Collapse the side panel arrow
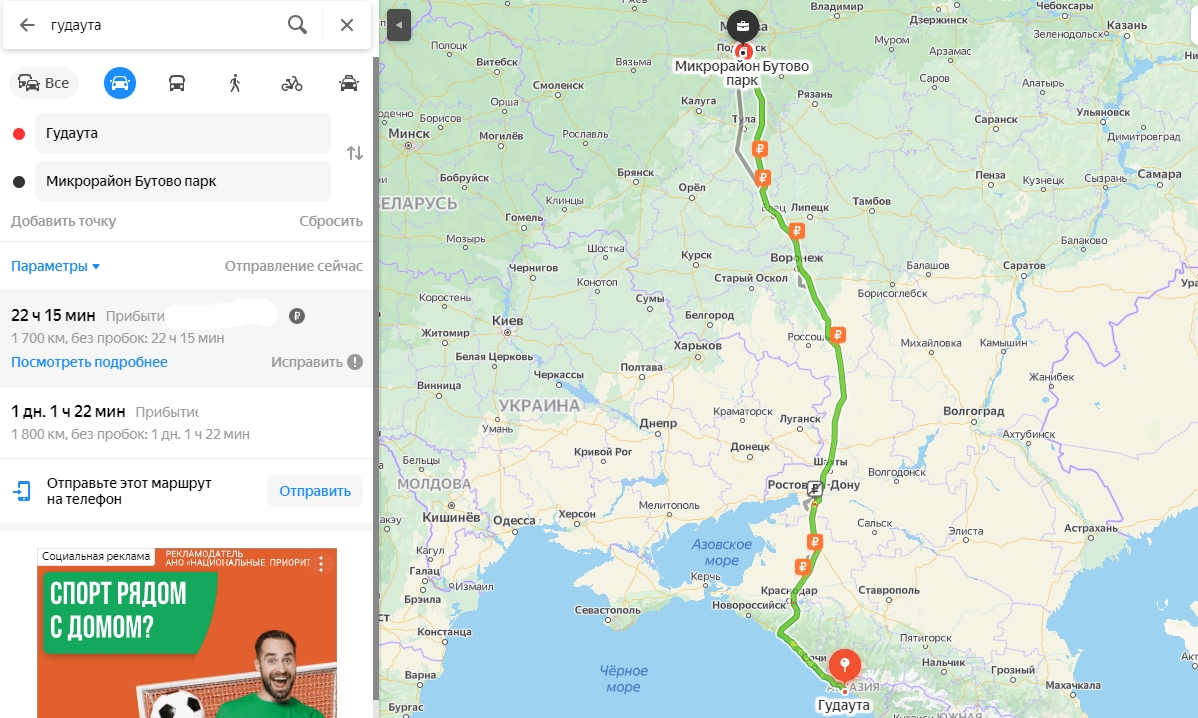1198x718 pixels. click(399, 25)
